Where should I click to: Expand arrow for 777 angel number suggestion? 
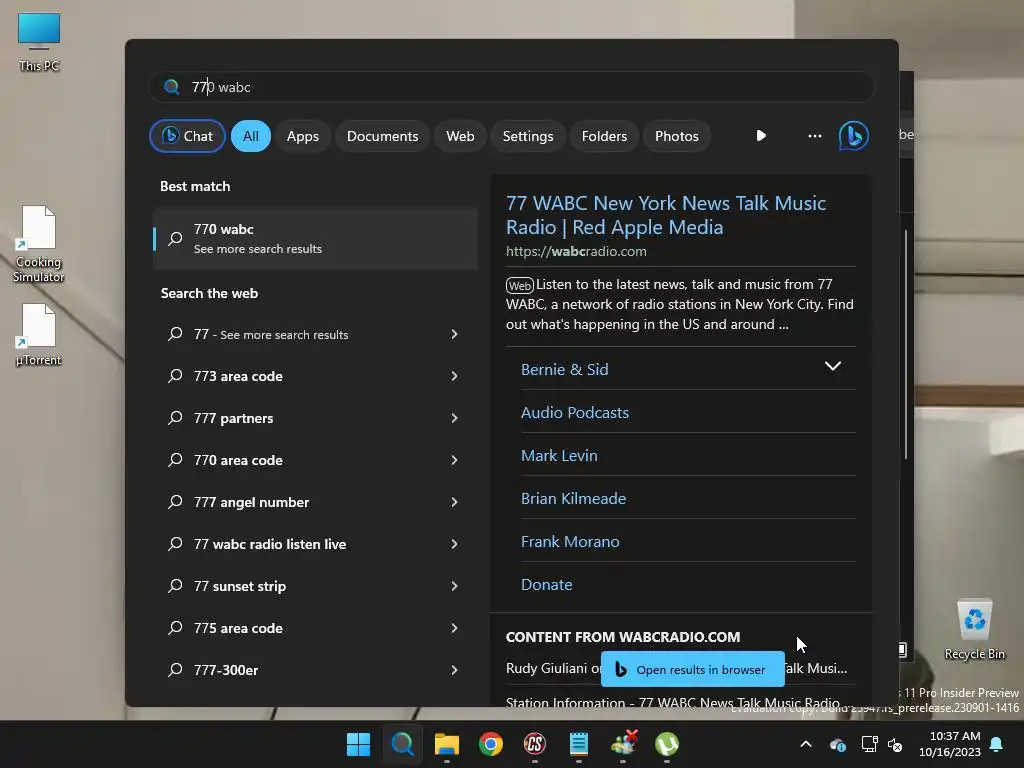455,502
